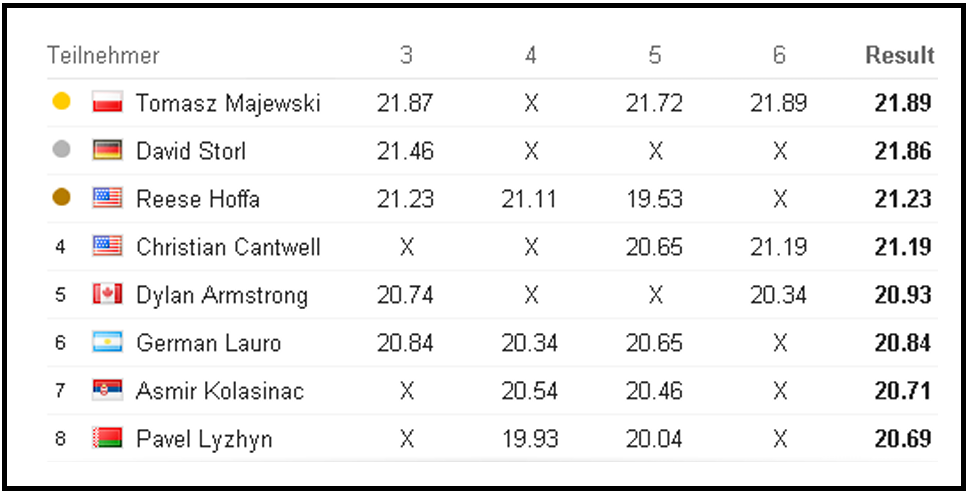Viewport: 967px width, 491px height.
Task: Click Pavel Lyzhyn's name
Action: point(204,440)
